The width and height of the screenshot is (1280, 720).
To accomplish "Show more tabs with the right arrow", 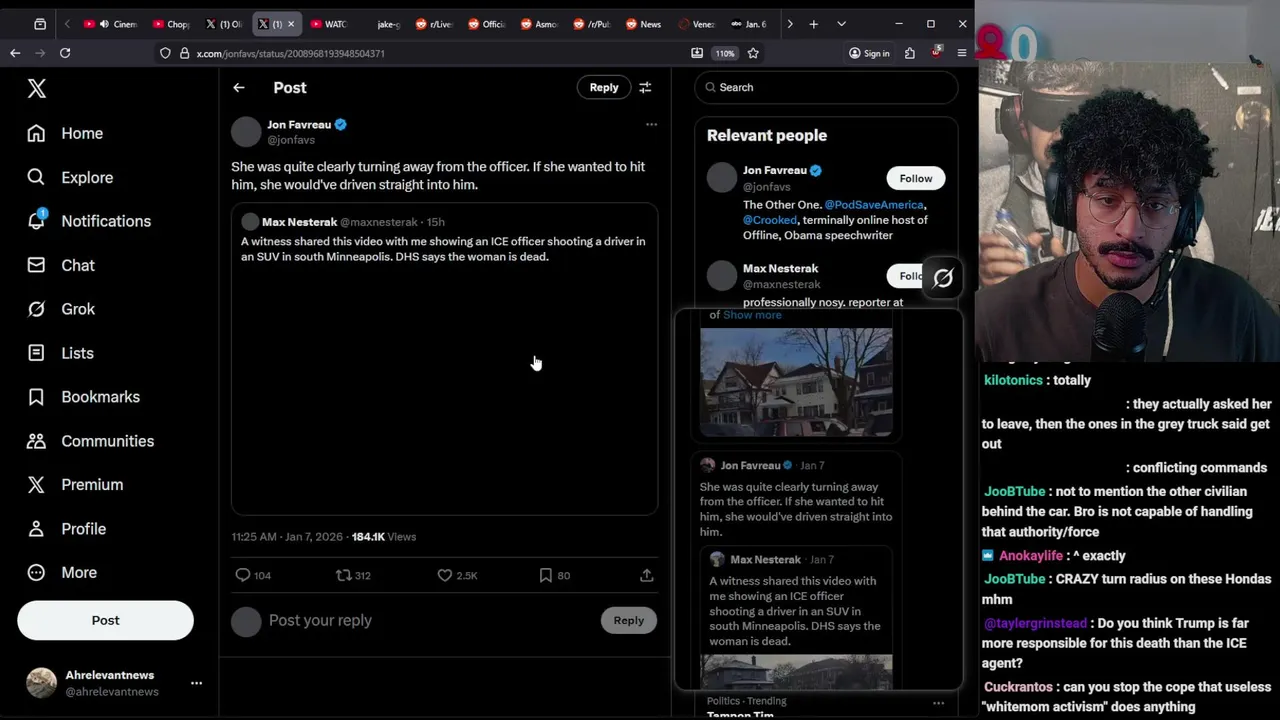I will tap(790, 24).
